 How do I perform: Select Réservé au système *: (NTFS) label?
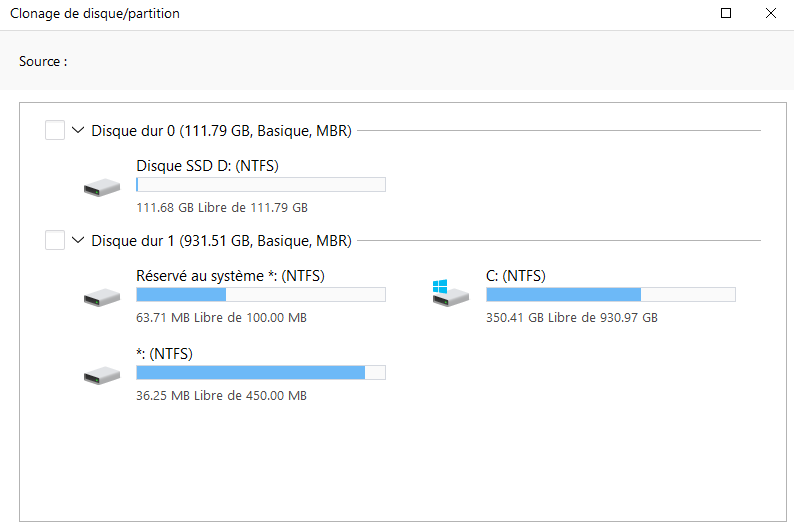coord(230,275)
